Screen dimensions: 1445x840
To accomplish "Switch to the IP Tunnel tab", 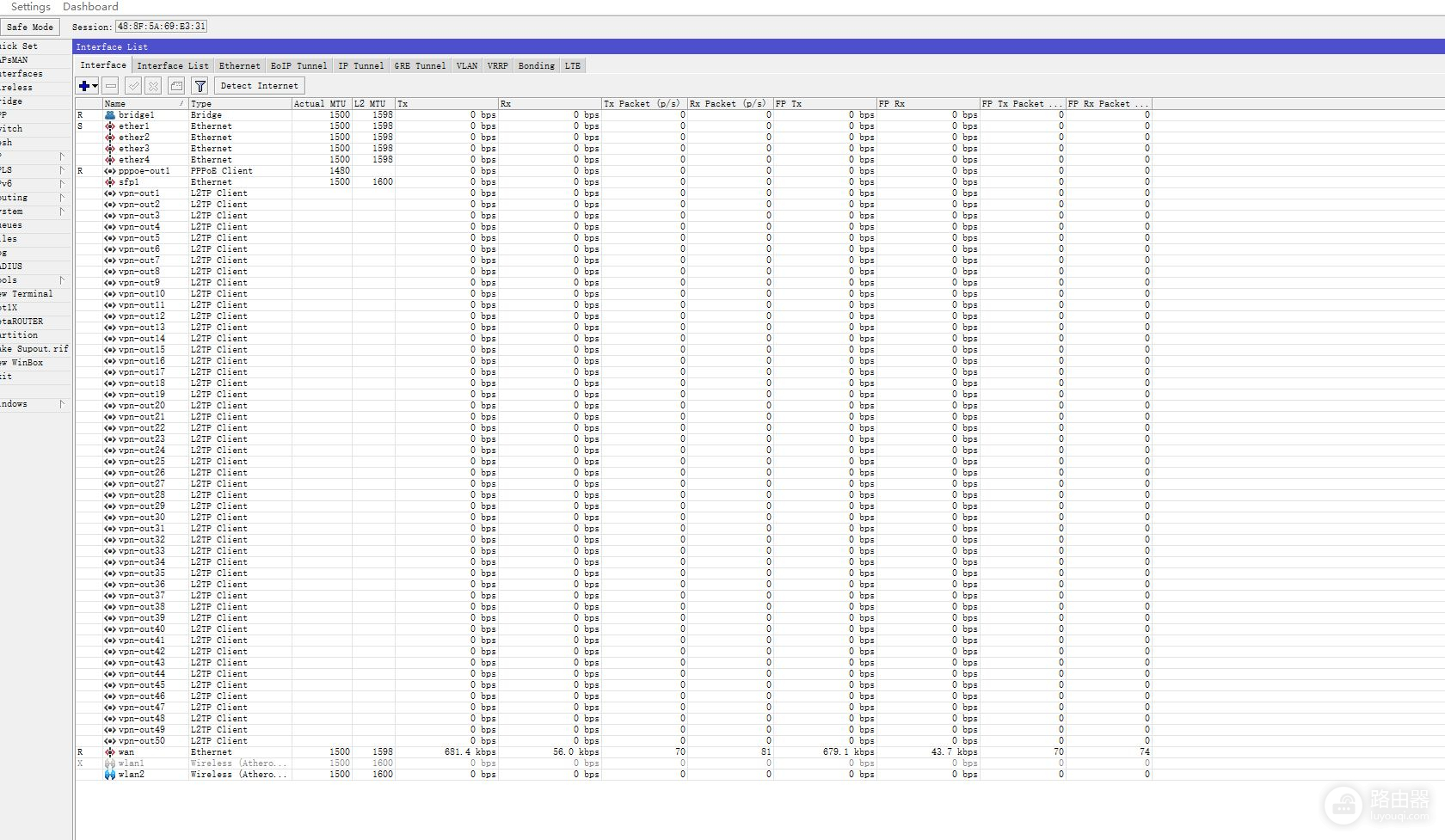I will [x=361, y=66].
